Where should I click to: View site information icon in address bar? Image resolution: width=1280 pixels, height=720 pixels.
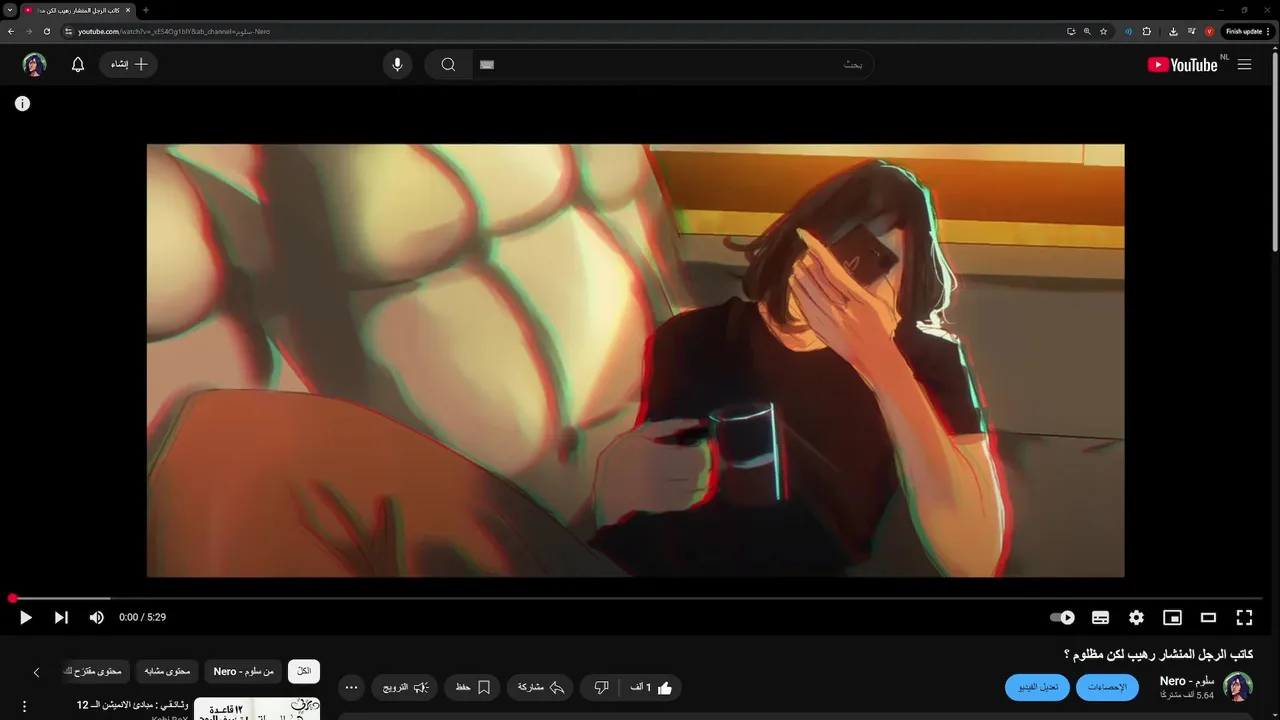pyautogui.click(x=68, y=31)
